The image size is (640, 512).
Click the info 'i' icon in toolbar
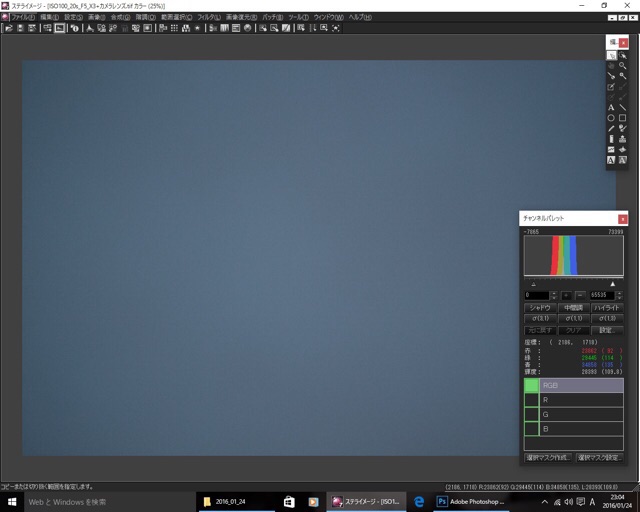coord(75,28)
